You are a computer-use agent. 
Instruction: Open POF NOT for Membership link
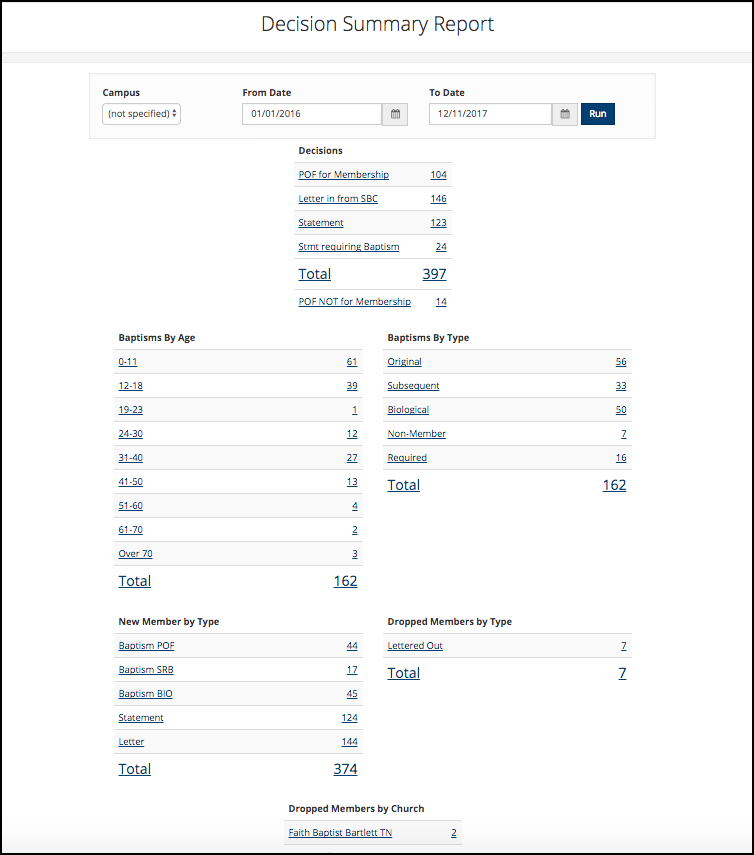tap(354, 302)
